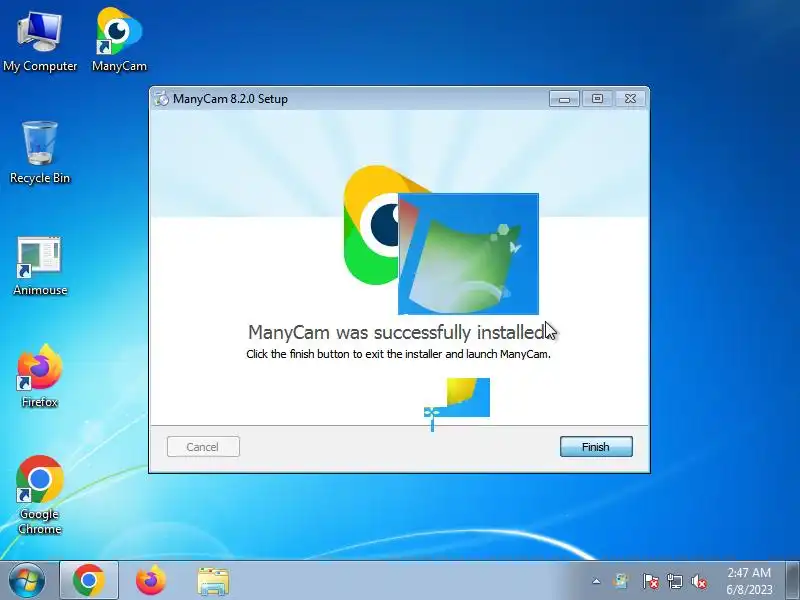Click the network status tray icon
Viewport: 800px width, 600px height.
point(675,581)
